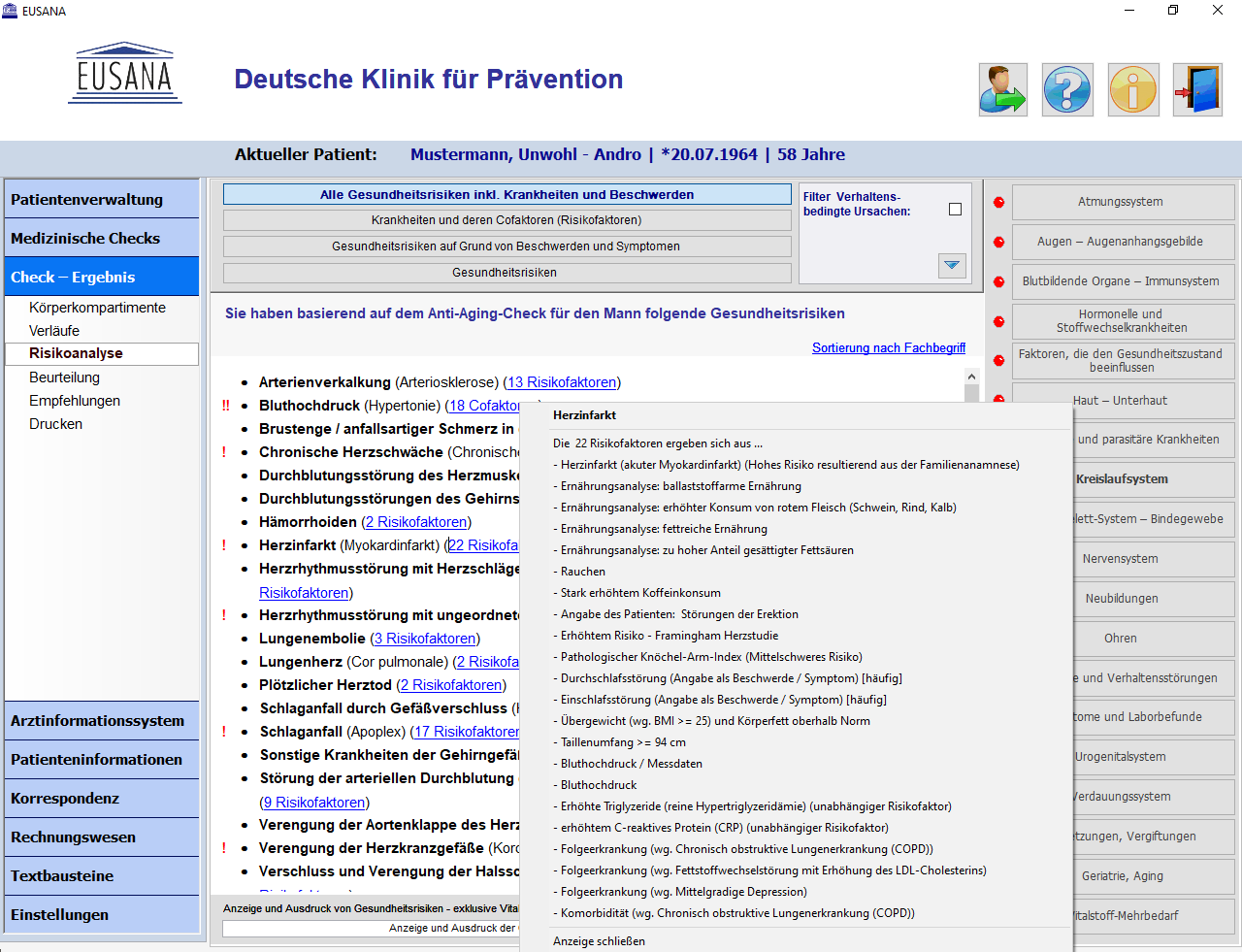1242x952 pixels.
Task: Open 13 Risikofaktoren link for Arterienverkalkung
Action: (x=562, y=382)
